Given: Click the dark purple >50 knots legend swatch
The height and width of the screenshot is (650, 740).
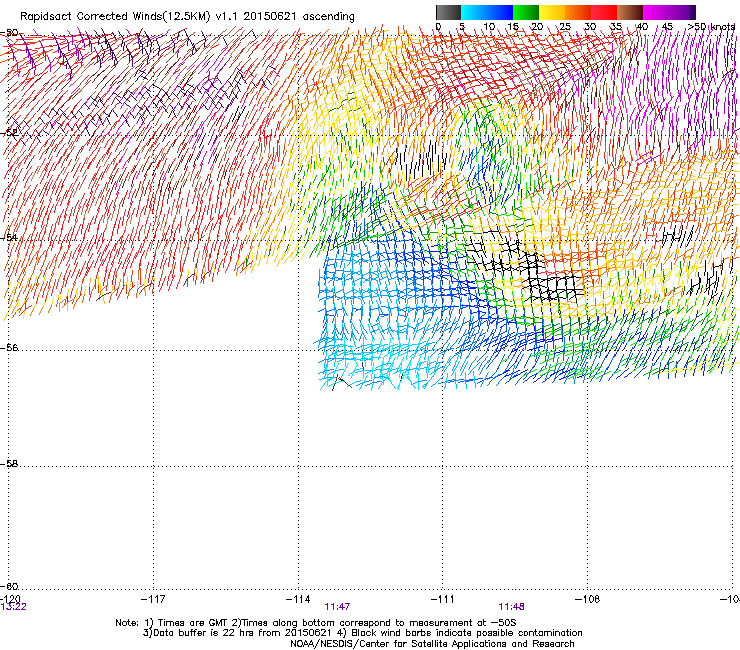Looking at the screenshot, I should coord(692,12).
